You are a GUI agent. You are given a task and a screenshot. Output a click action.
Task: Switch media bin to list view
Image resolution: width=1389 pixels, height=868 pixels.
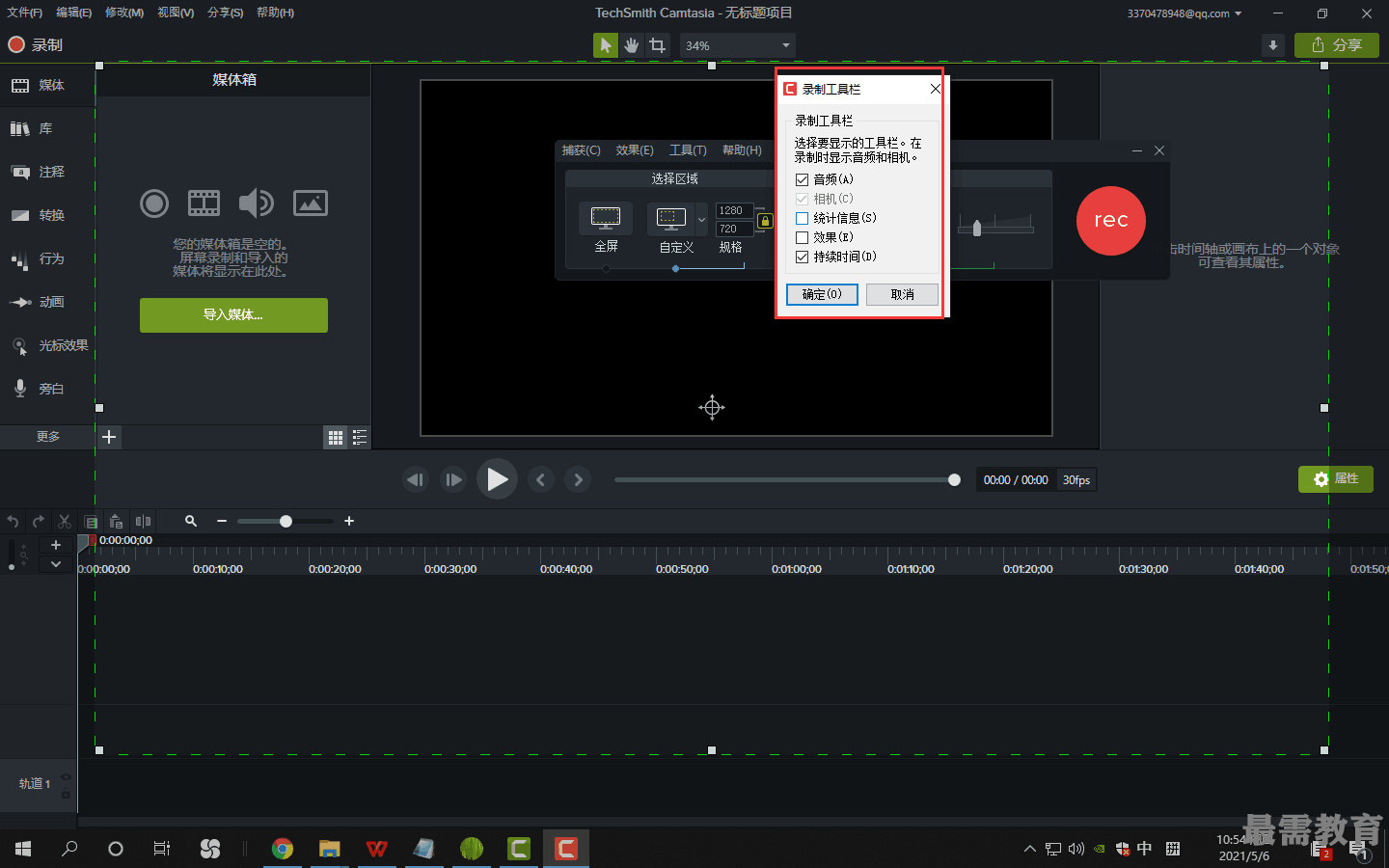coord(360,438)
